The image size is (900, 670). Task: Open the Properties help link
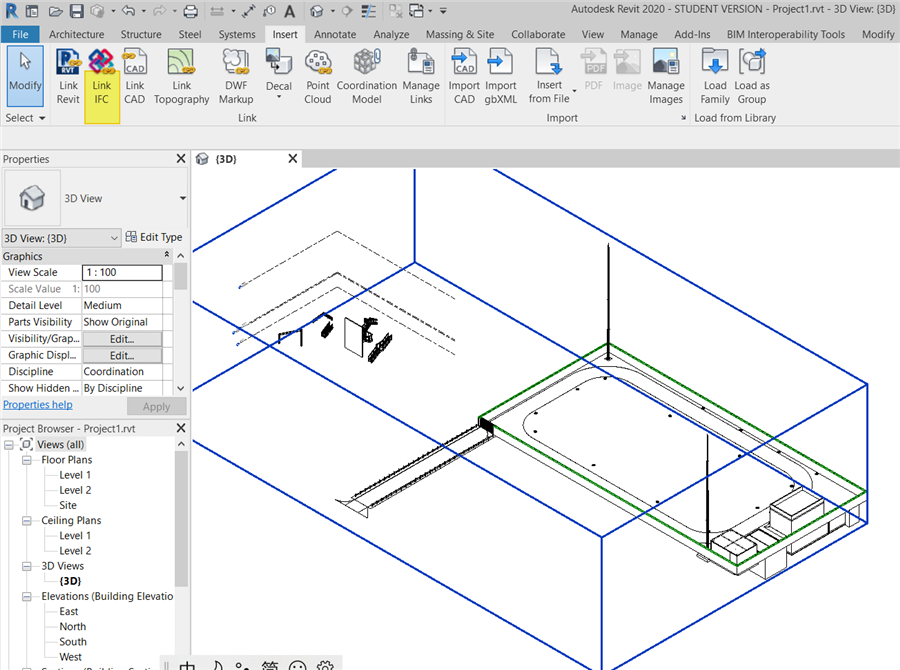(x=38, y=405)
